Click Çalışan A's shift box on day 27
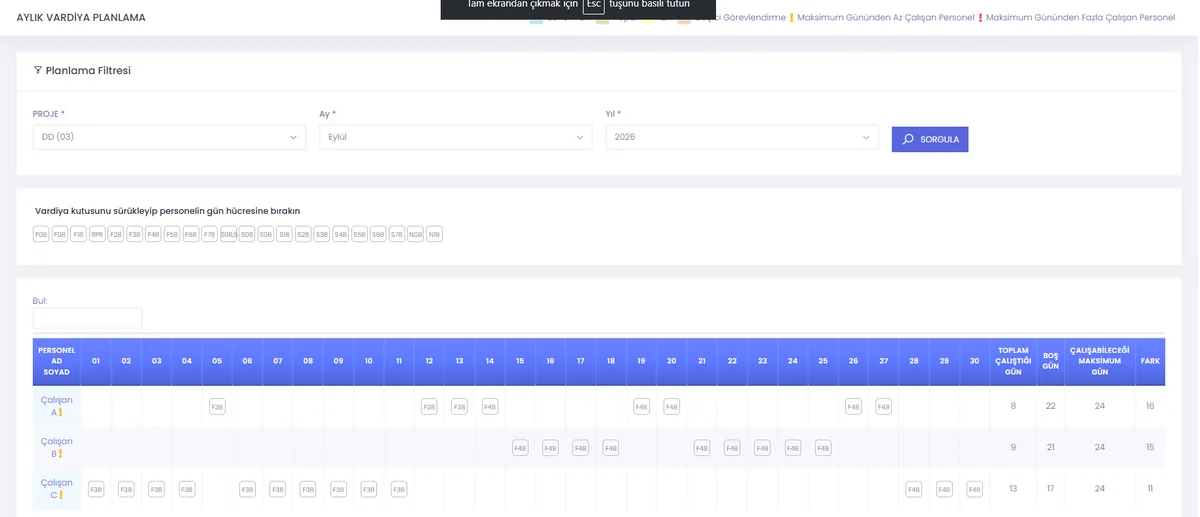 point(884,407)
